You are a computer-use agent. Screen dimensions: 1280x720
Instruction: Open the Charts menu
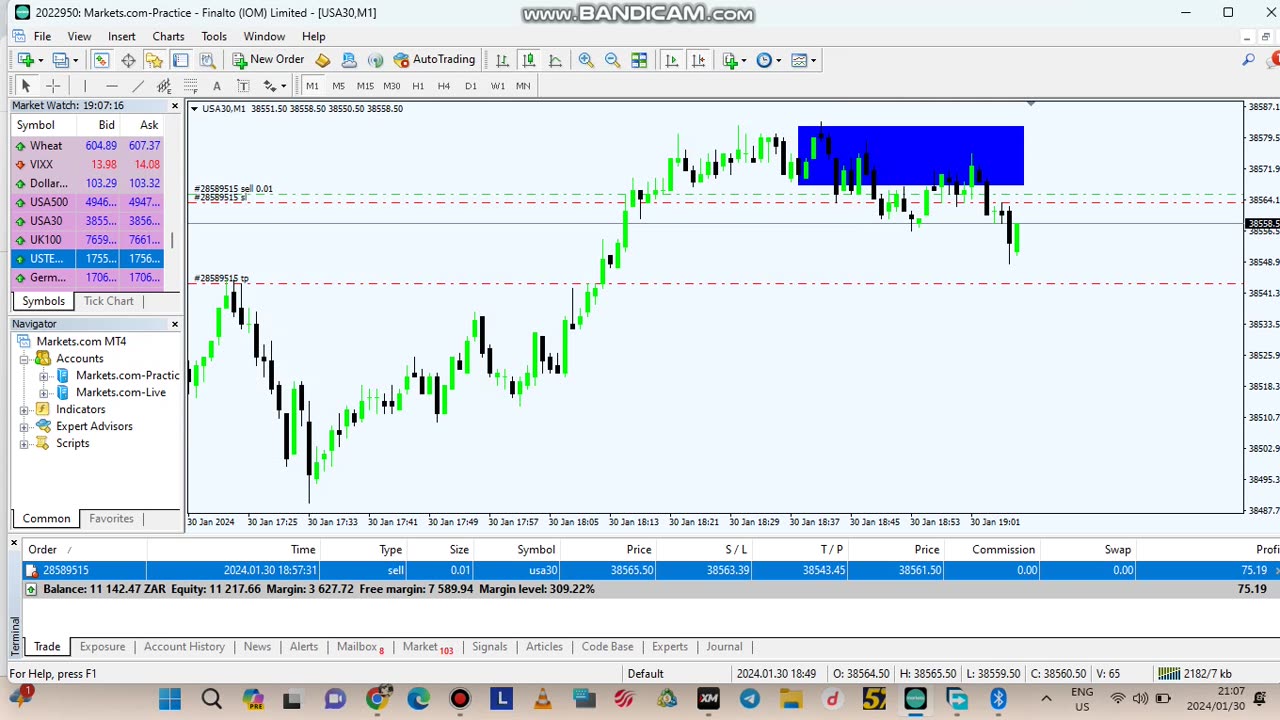click(x=168, y=36)
